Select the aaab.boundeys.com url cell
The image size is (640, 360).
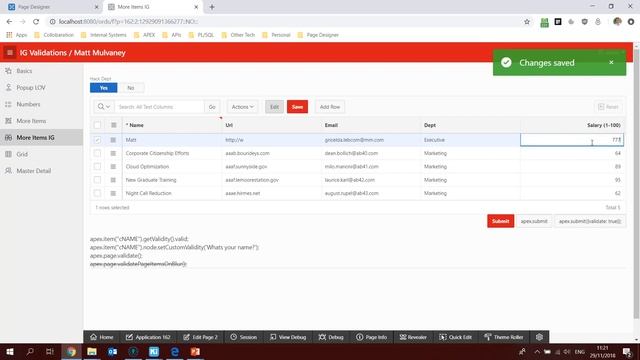(272, 153)
